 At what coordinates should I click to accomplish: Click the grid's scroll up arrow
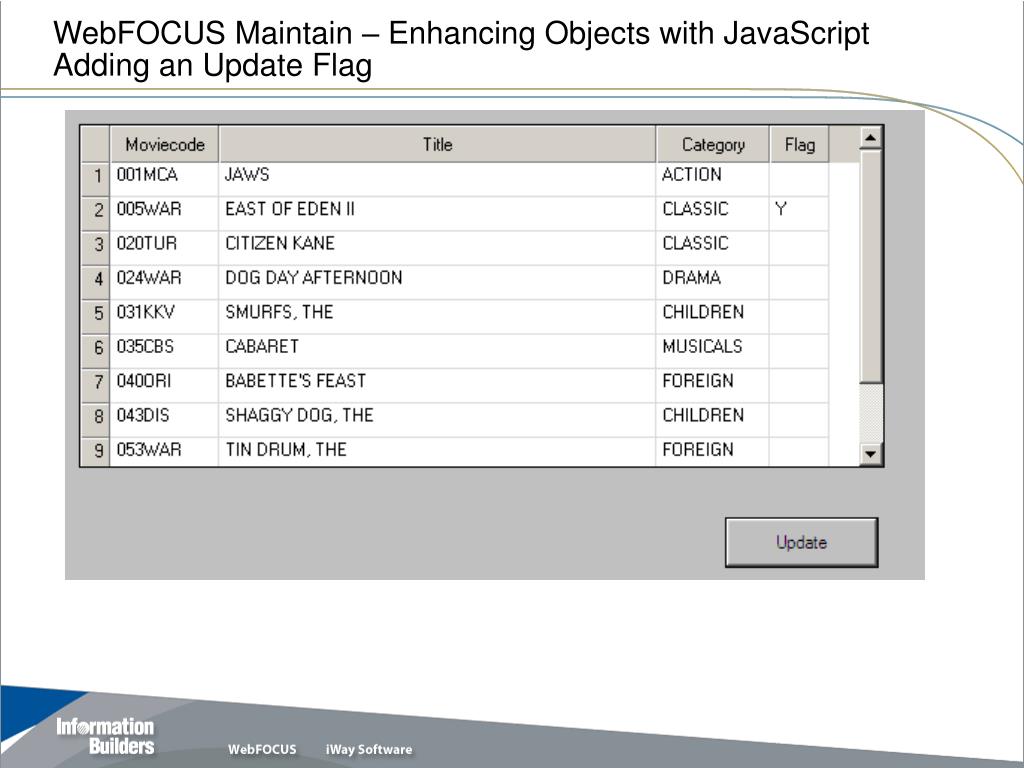[871, 138]
